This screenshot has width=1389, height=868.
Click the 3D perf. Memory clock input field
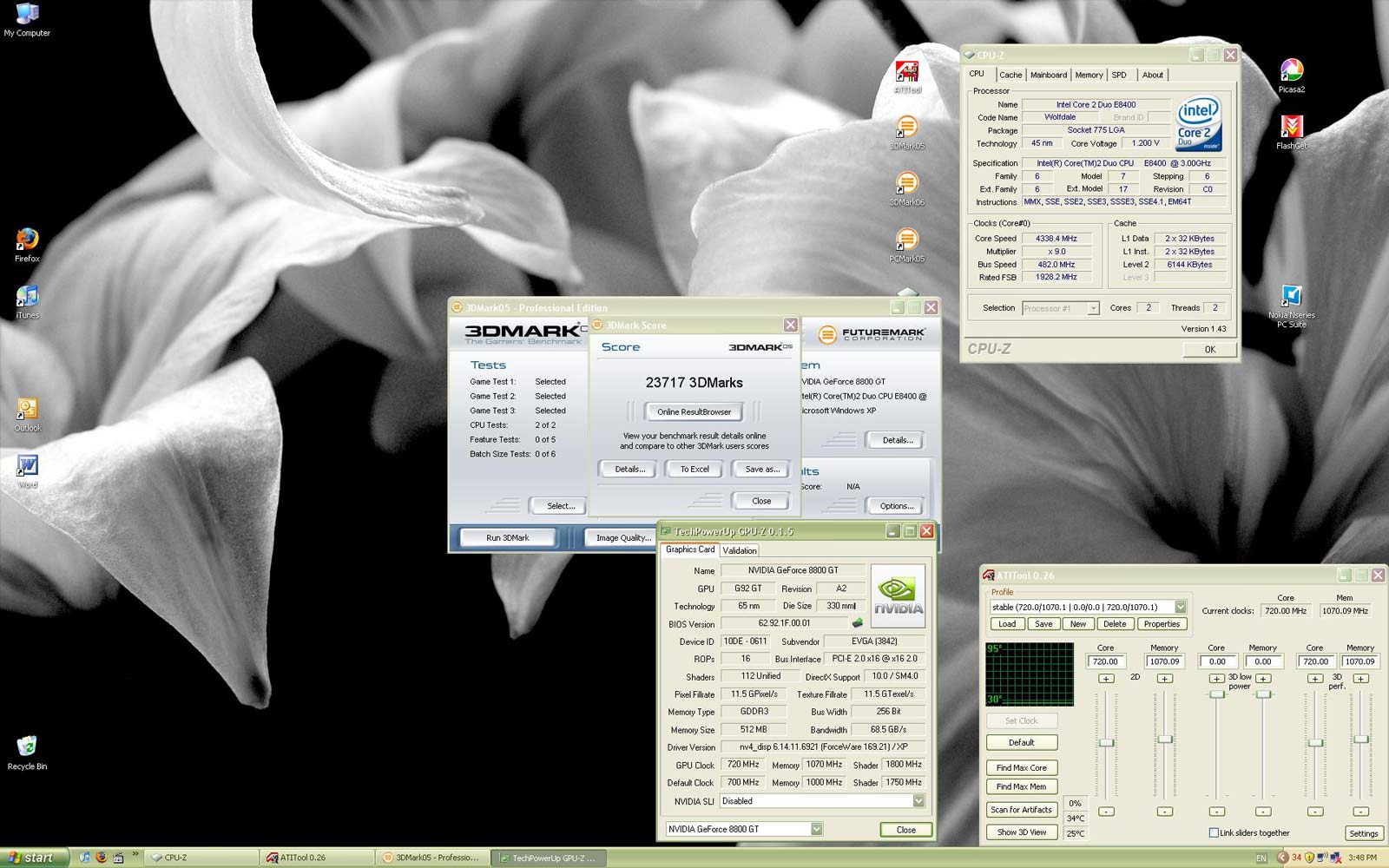1360,661
